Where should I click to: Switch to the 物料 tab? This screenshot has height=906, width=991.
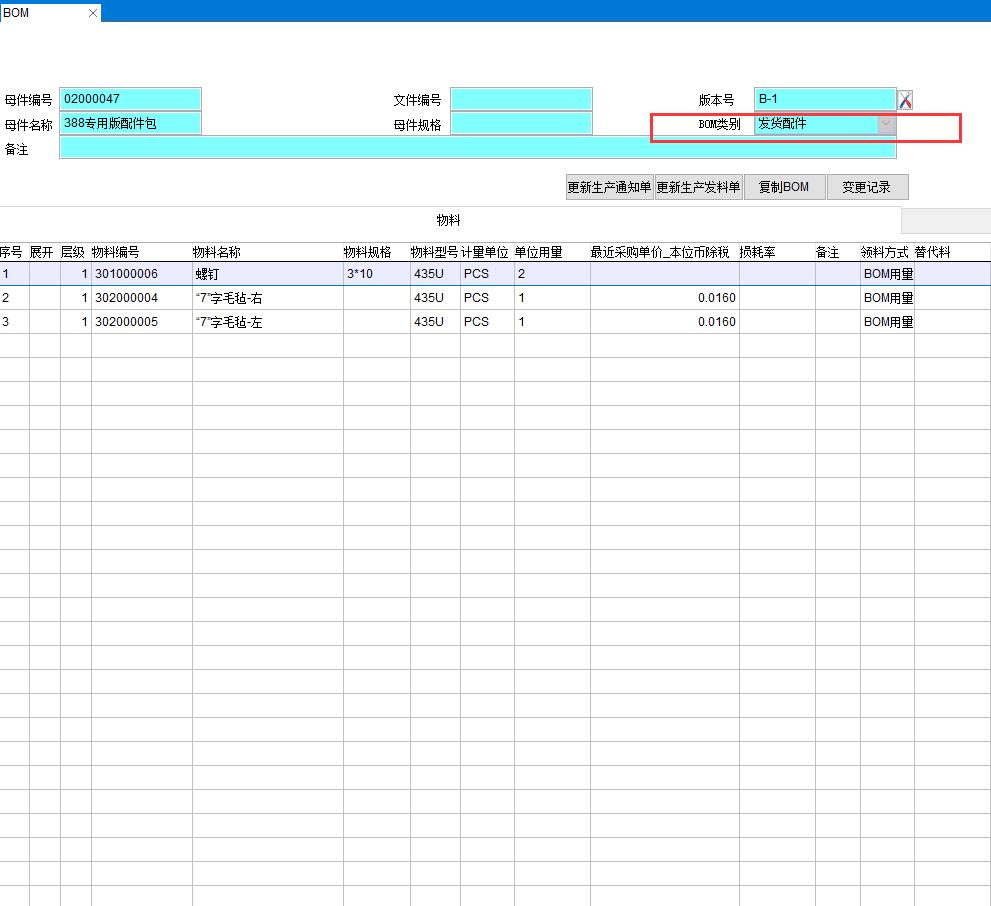click(x=448, y=220)
